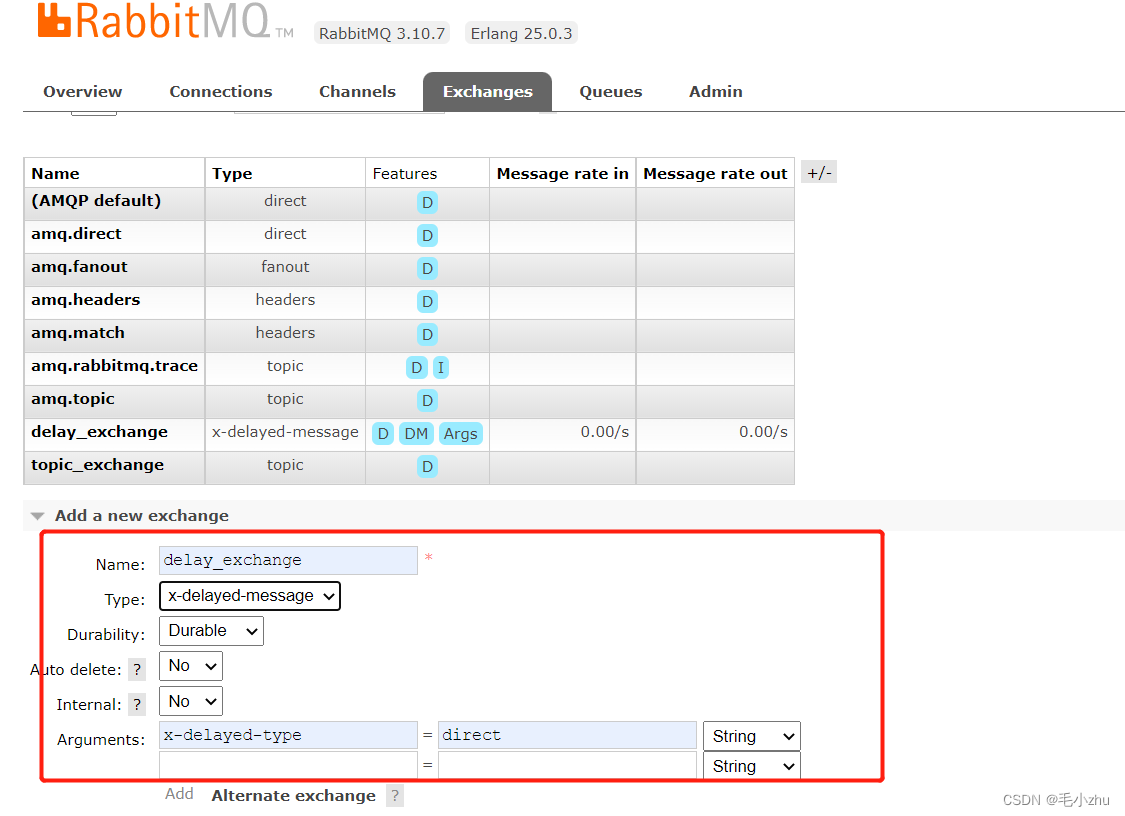Click the help icon next to Internal
The height and width of the screenshot is (816, 1125).
point(137,704)
